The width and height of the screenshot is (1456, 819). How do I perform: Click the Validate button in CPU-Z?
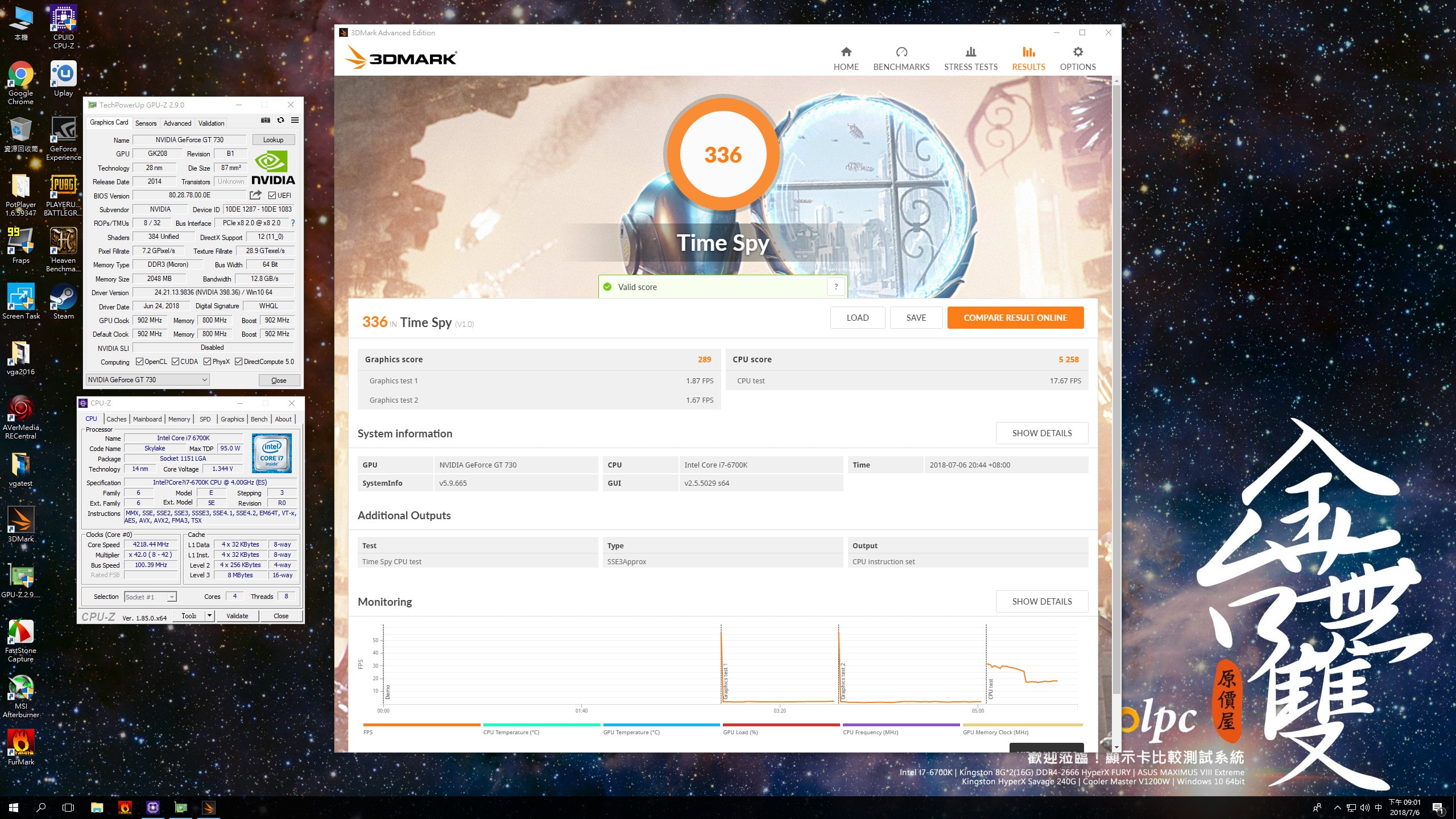click(237, 616)
